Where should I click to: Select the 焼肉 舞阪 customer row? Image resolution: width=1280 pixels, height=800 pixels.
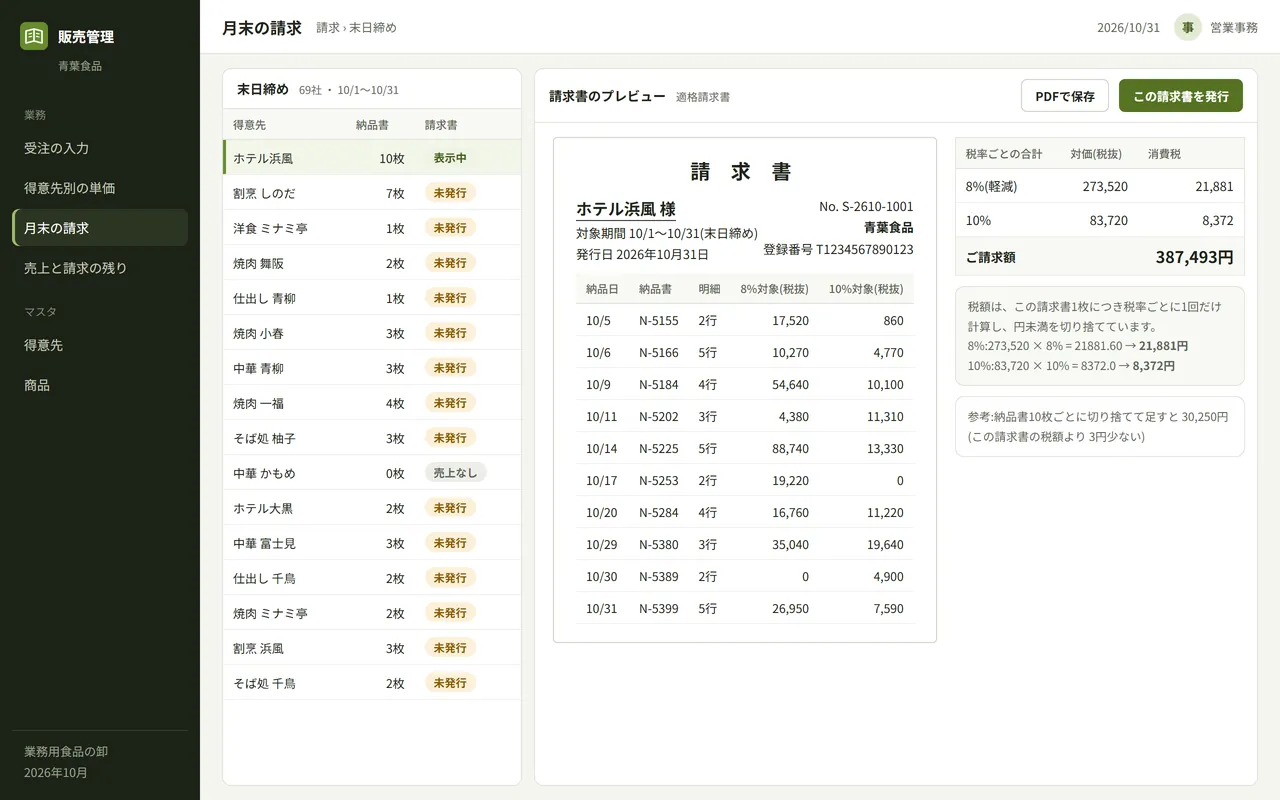[372, 263]
